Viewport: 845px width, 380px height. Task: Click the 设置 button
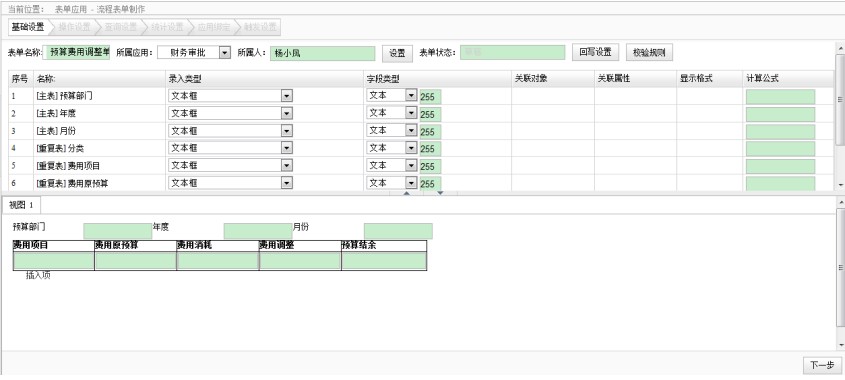point(397,53)
